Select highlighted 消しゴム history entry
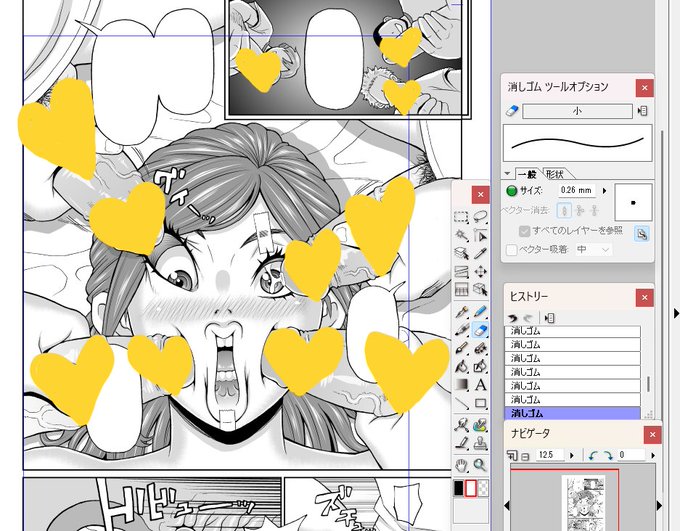This screenshot has width=680, height=531. (x=572, y=413)
